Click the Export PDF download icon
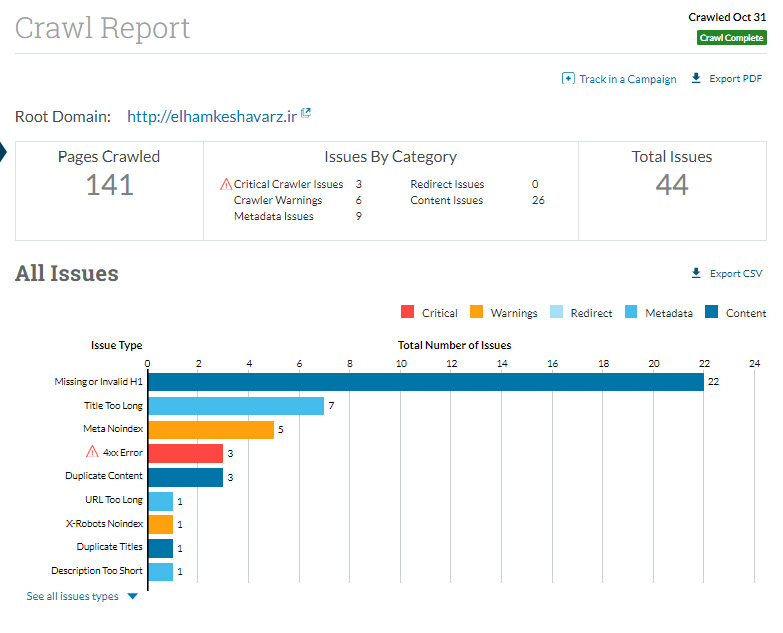Image resolution: width=783 pixels, height=633 pixels. tap(696, 79)
